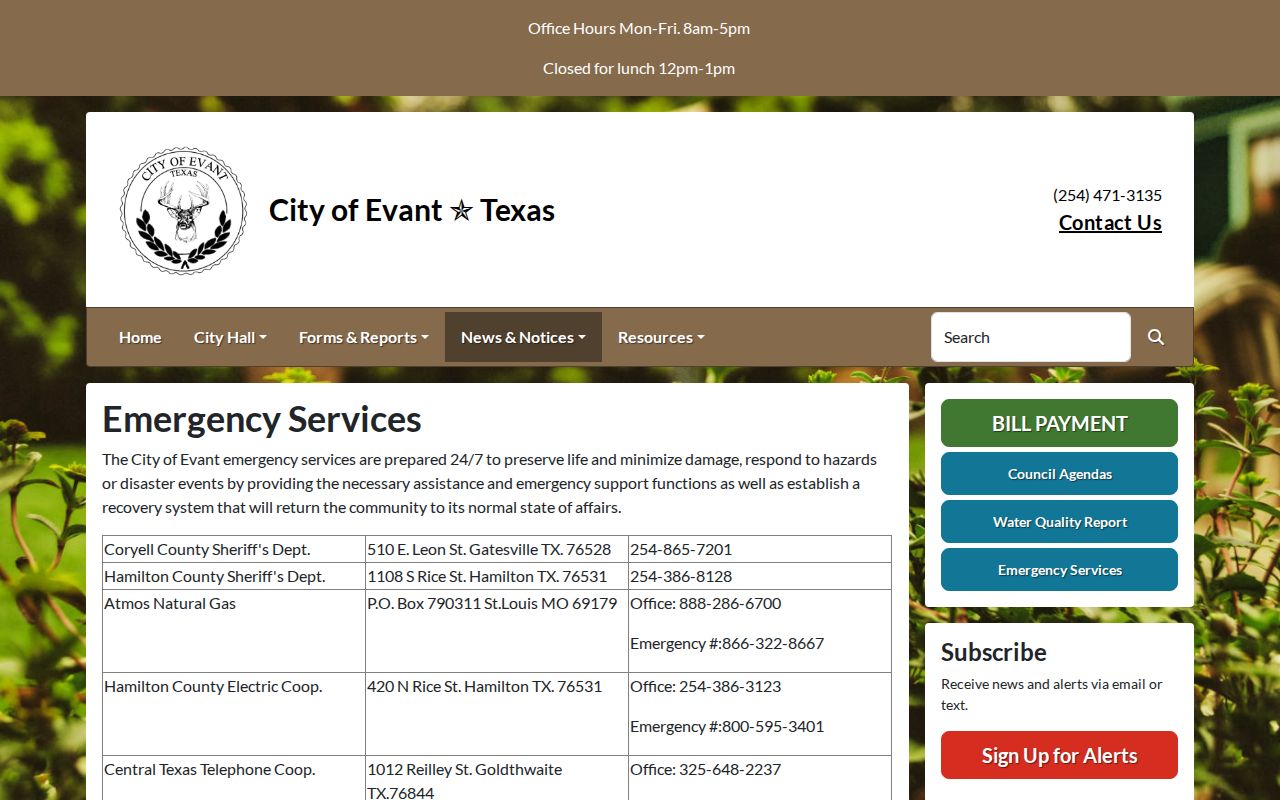
Task: Click the address 1108 S Rice St. Hamilton
Action: (487, 576)
